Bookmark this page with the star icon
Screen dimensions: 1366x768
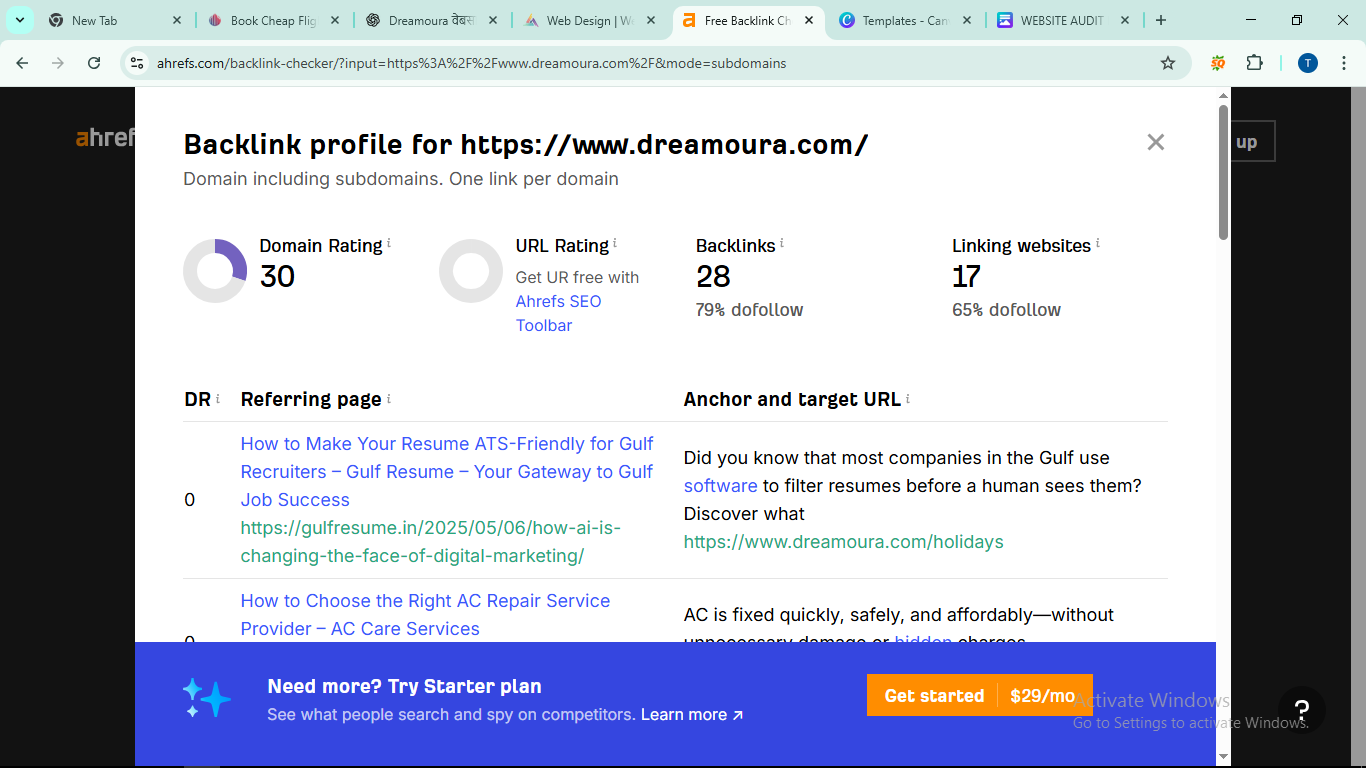1167,63
